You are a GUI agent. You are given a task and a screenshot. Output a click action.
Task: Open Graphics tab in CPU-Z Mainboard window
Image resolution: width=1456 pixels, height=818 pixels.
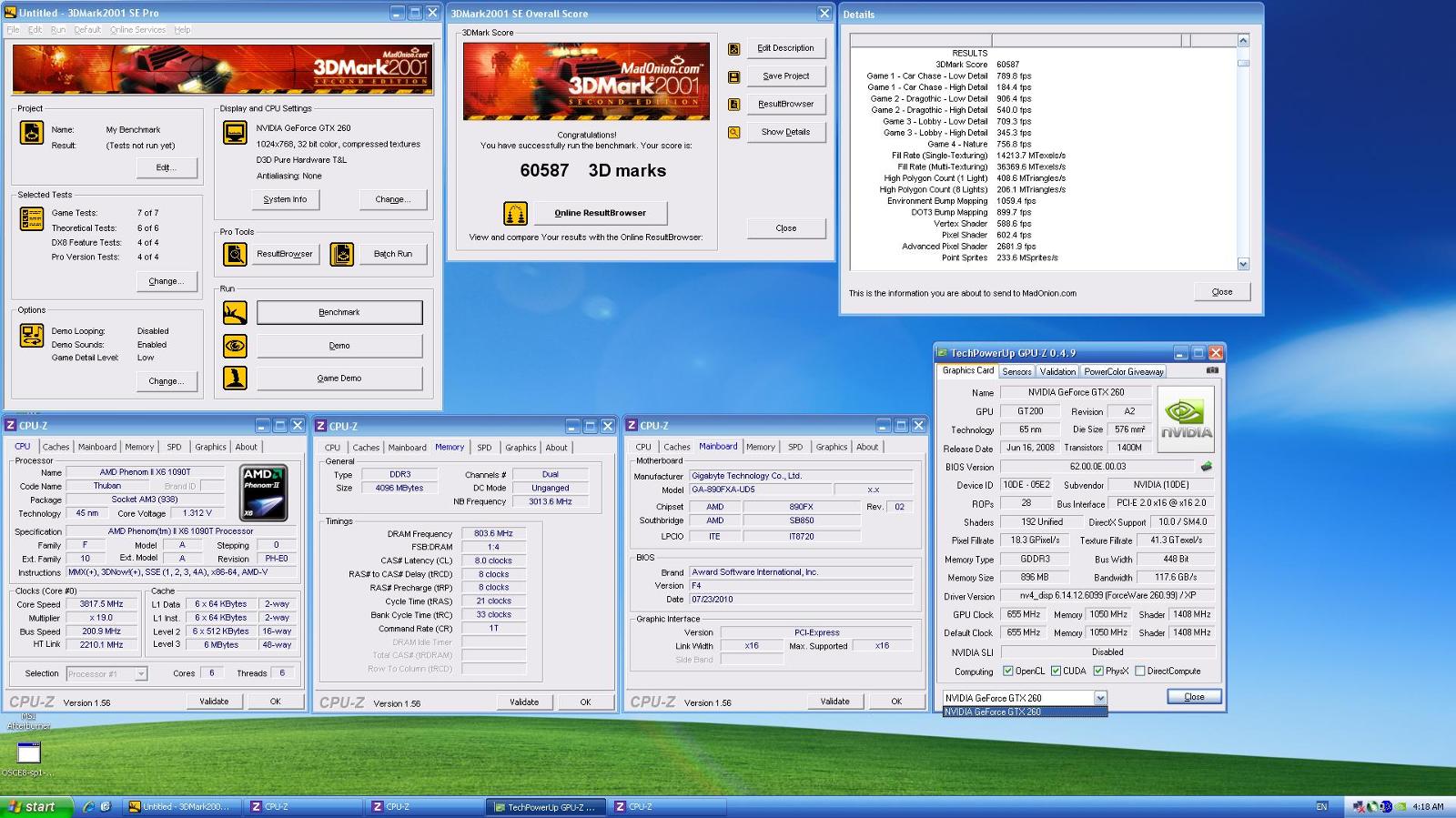pyautogui.click(x=831, y=447)
